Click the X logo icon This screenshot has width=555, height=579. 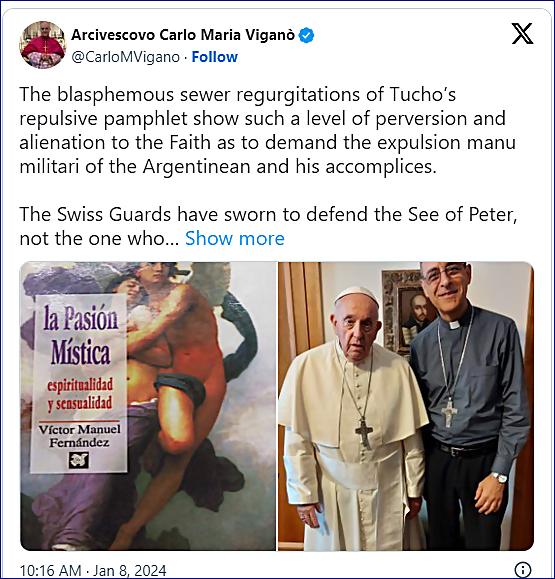522,34
